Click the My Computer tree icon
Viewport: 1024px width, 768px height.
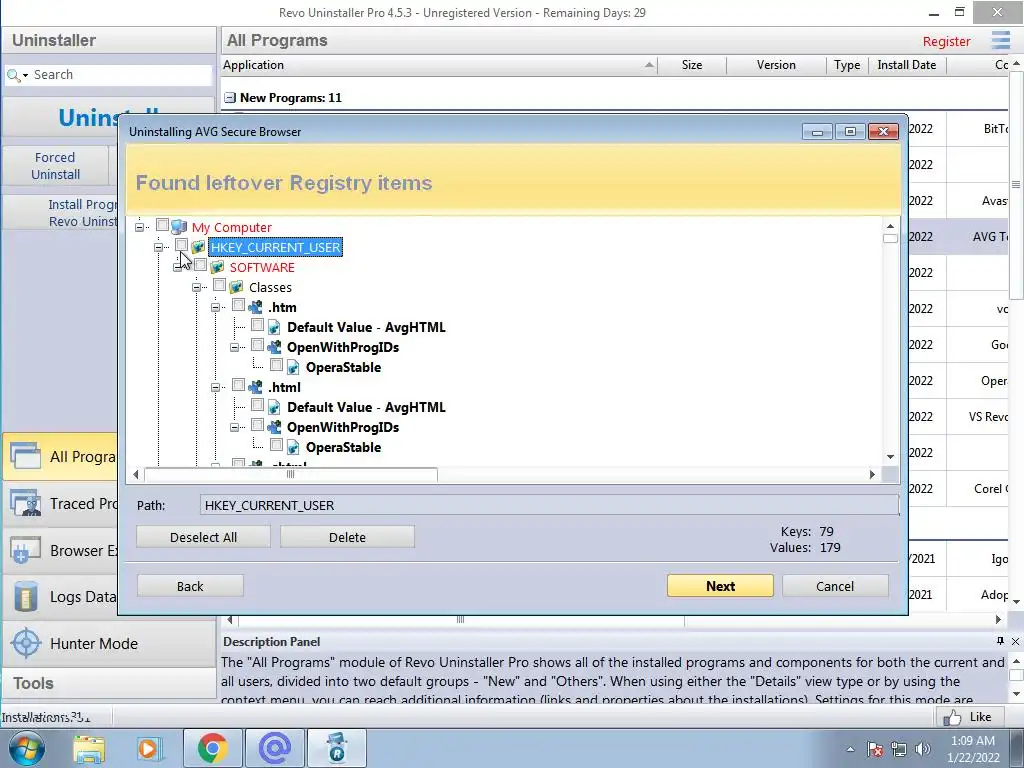pos(179,227)
